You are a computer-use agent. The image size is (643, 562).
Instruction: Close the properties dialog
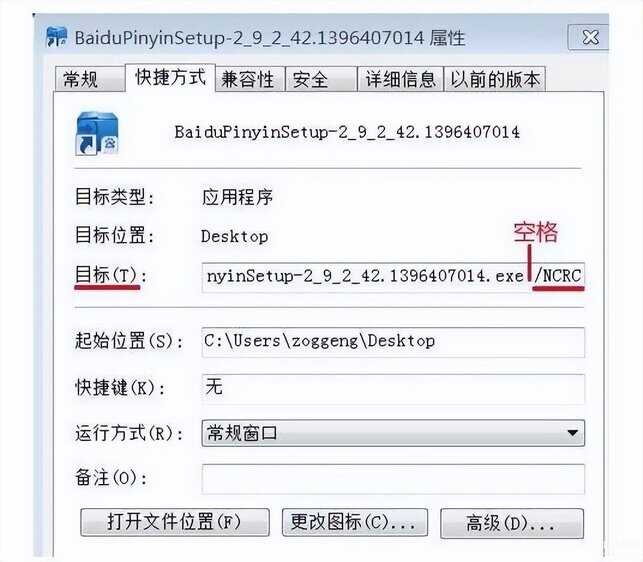589,37
